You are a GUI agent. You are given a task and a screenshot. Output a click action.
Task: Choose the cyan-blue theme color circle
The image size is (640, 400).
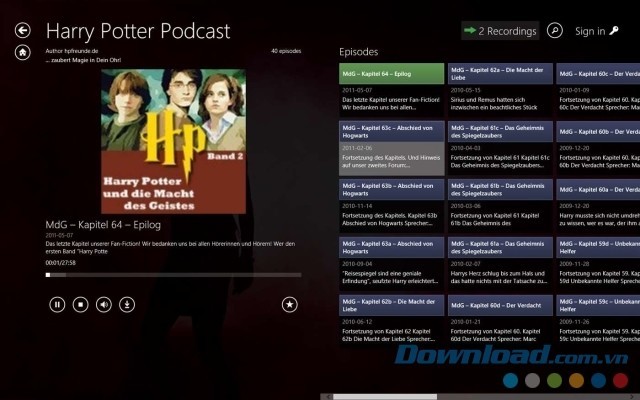pyautogui.click(x=510, y=380)
